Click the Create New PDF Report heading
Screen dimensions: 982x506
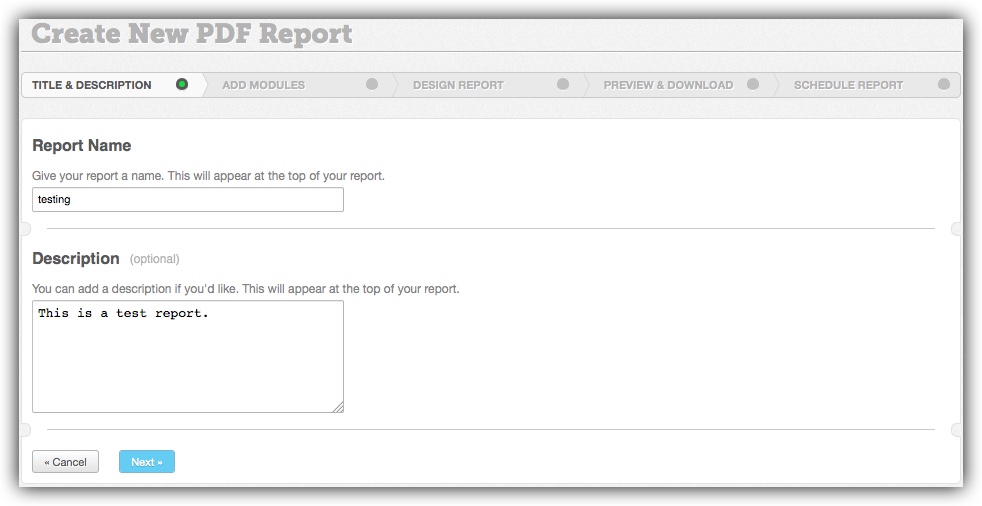click(192, 34)
